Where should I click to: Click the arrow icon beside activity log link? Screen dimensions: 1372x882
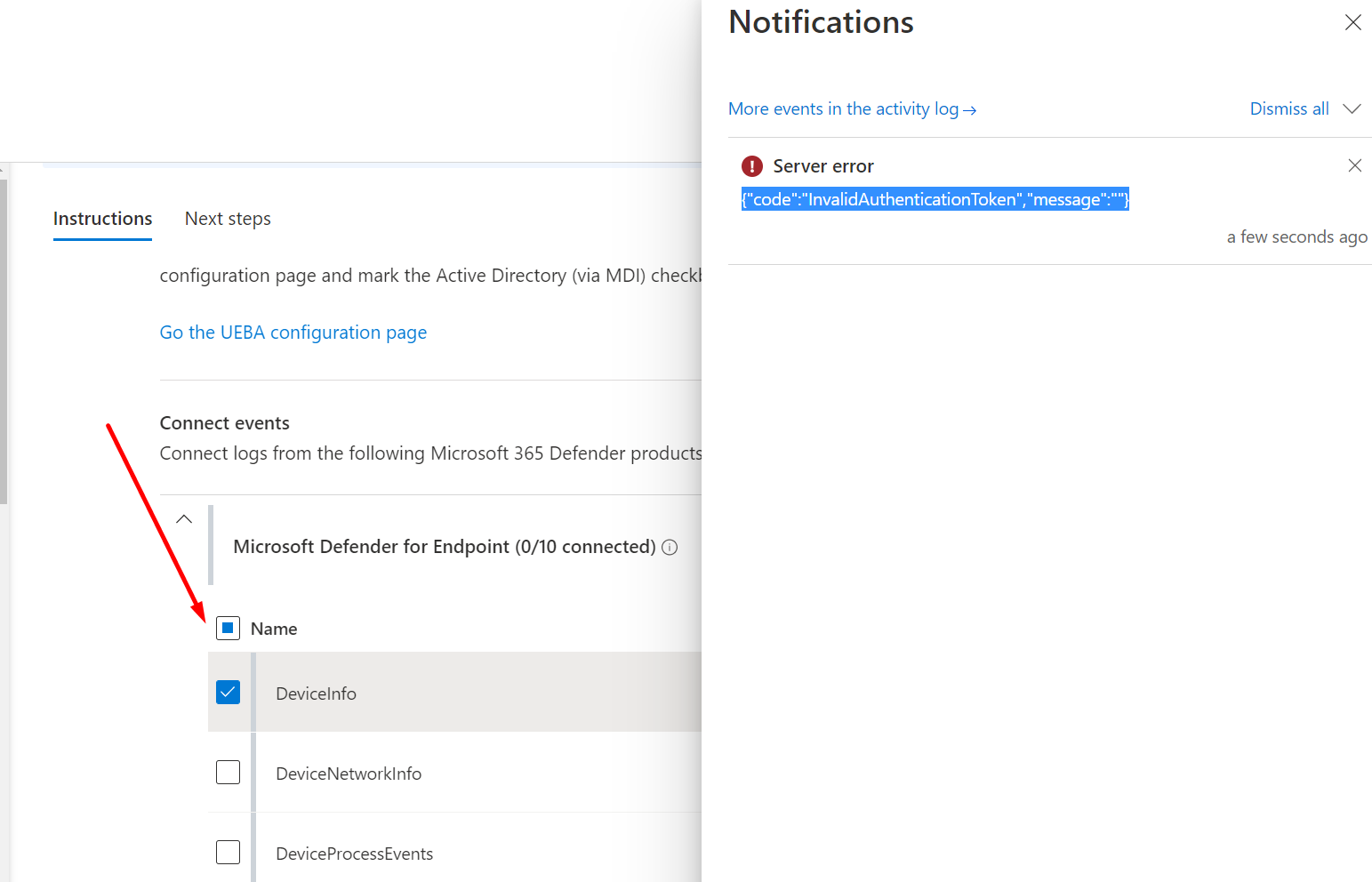[969, 109]
